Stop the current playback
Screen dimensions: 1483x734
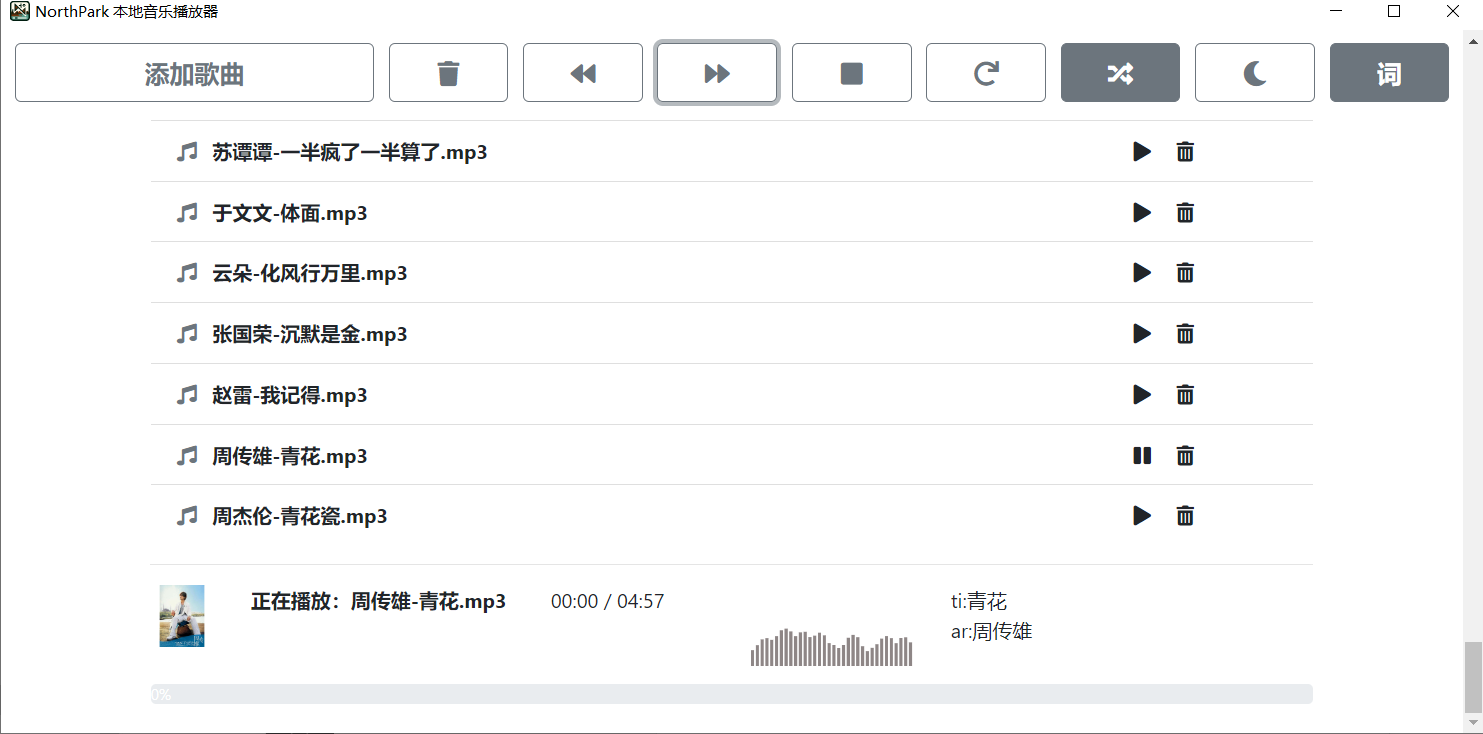click(851, 72)
